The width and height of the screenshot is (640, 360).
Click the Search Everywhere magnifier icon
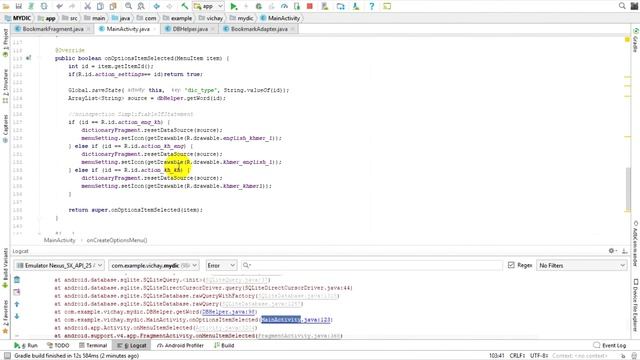[622, 6]
